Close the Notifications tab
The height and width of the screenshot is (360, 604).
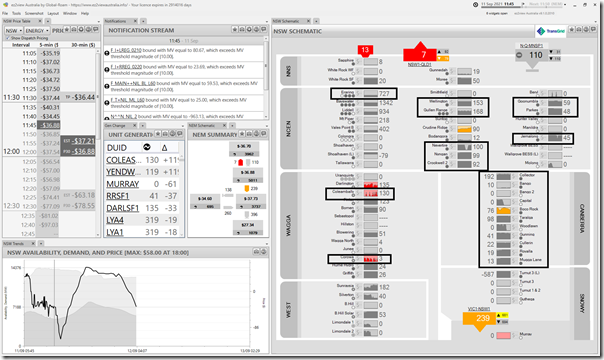[x=135, y=21]
